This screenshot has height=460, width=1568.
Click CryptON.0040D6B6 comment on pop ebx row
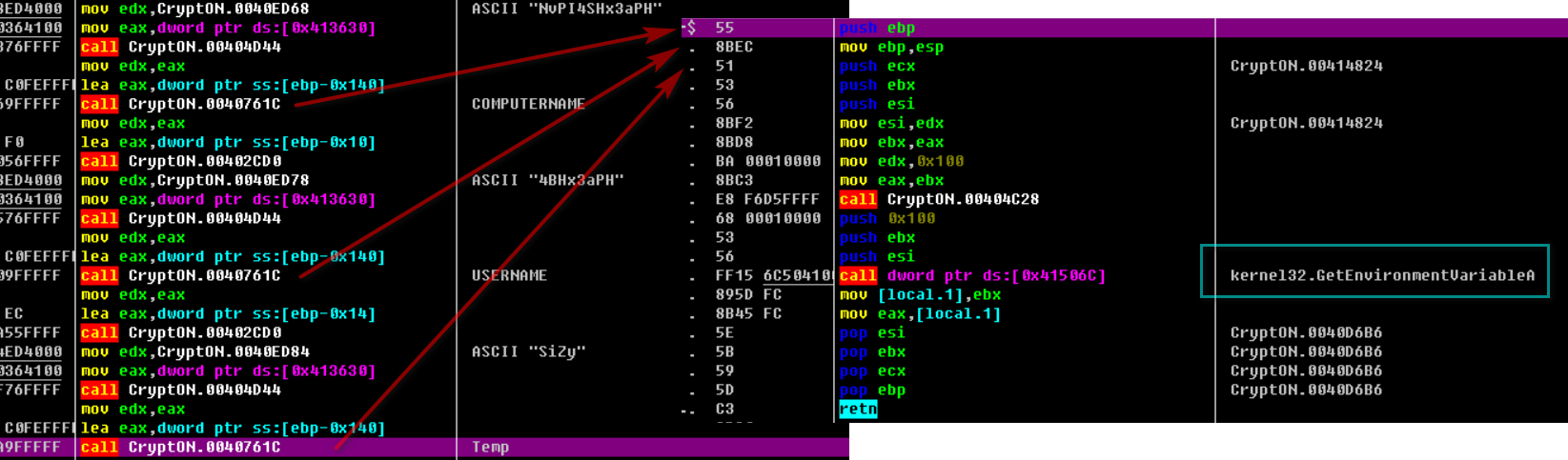coord(1306,351)
